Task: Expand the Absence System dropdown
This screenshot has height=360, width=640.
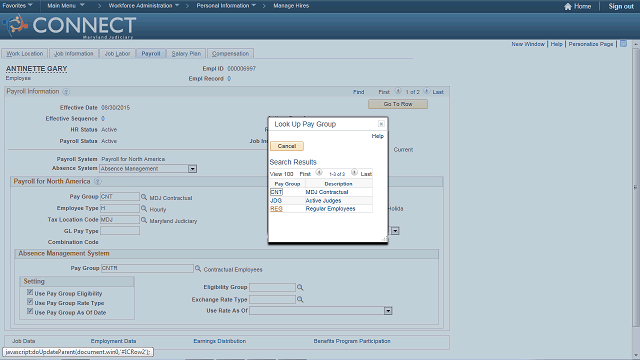Action: (192, 169)
